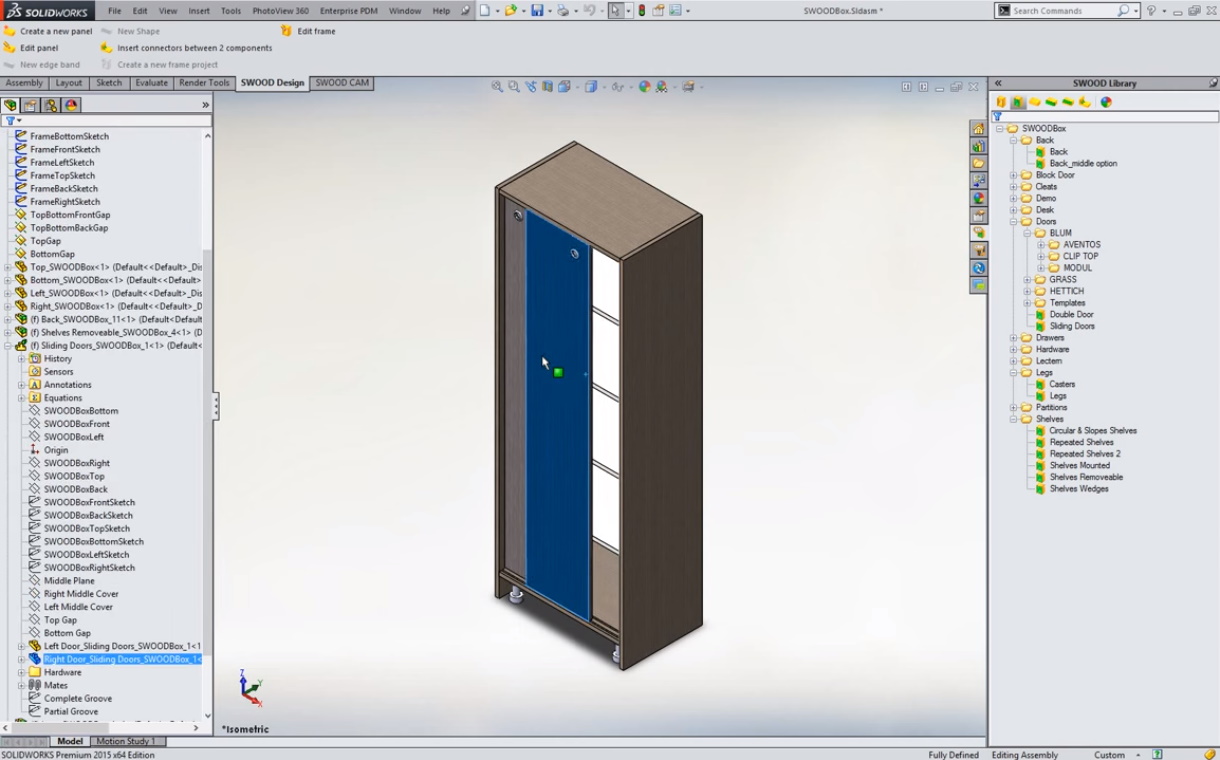This screenshot has width=1220, height=760.
Task: Expand the Hardware folder in feature tree
Action: coord(22,672)
